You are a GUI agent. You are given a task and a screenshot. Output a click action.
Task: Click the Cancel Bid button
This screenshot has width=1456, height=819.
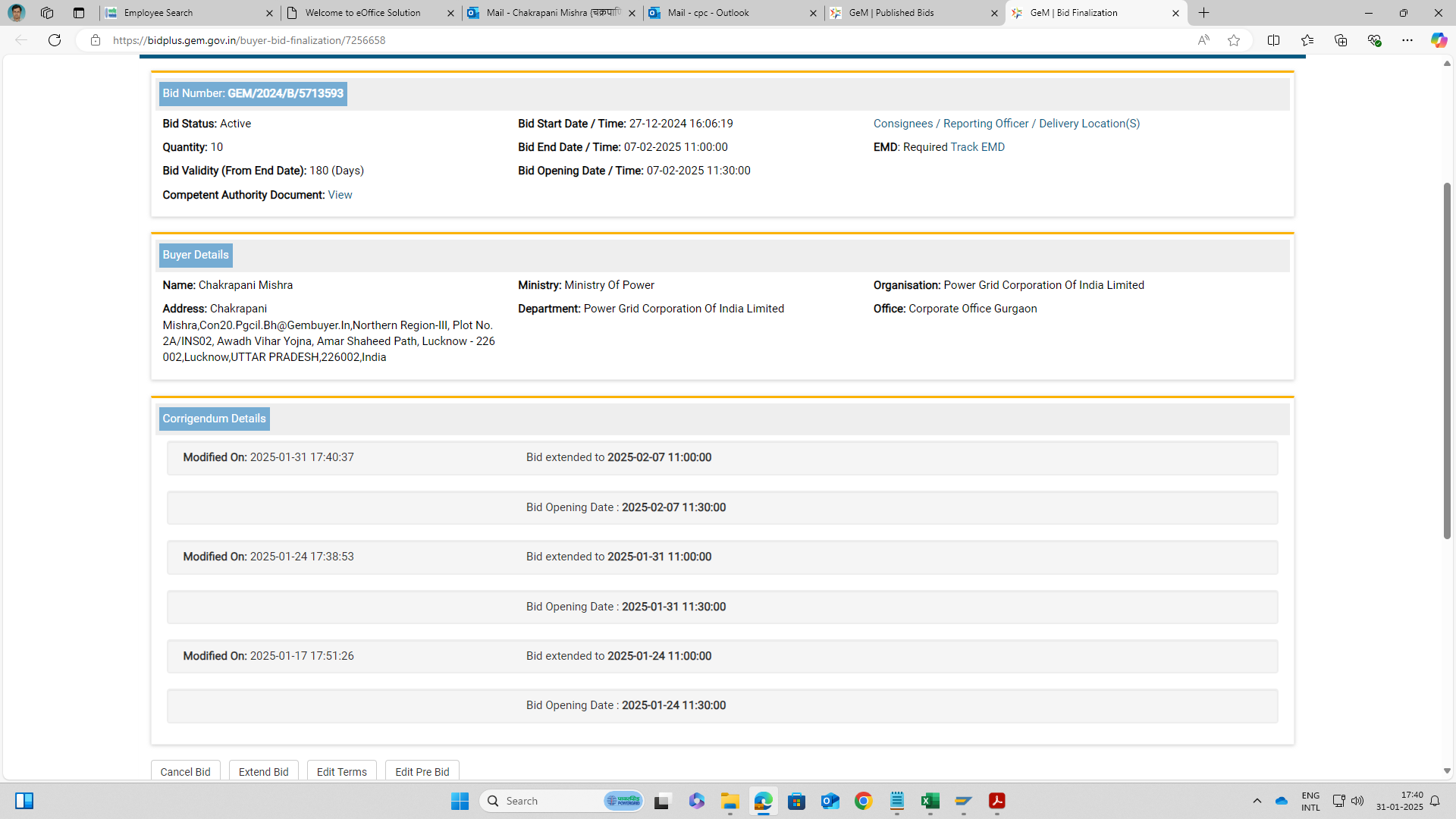(185, 771)
